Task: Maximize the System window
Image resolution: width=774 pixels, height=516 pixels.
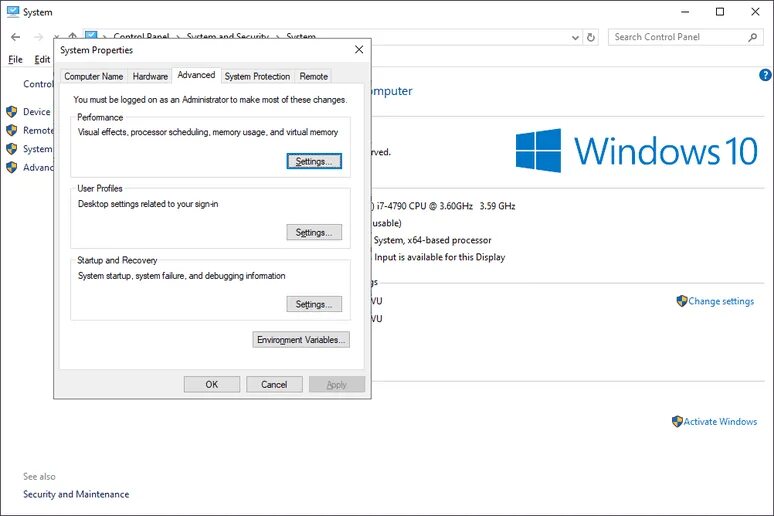Action: point(720,12)
